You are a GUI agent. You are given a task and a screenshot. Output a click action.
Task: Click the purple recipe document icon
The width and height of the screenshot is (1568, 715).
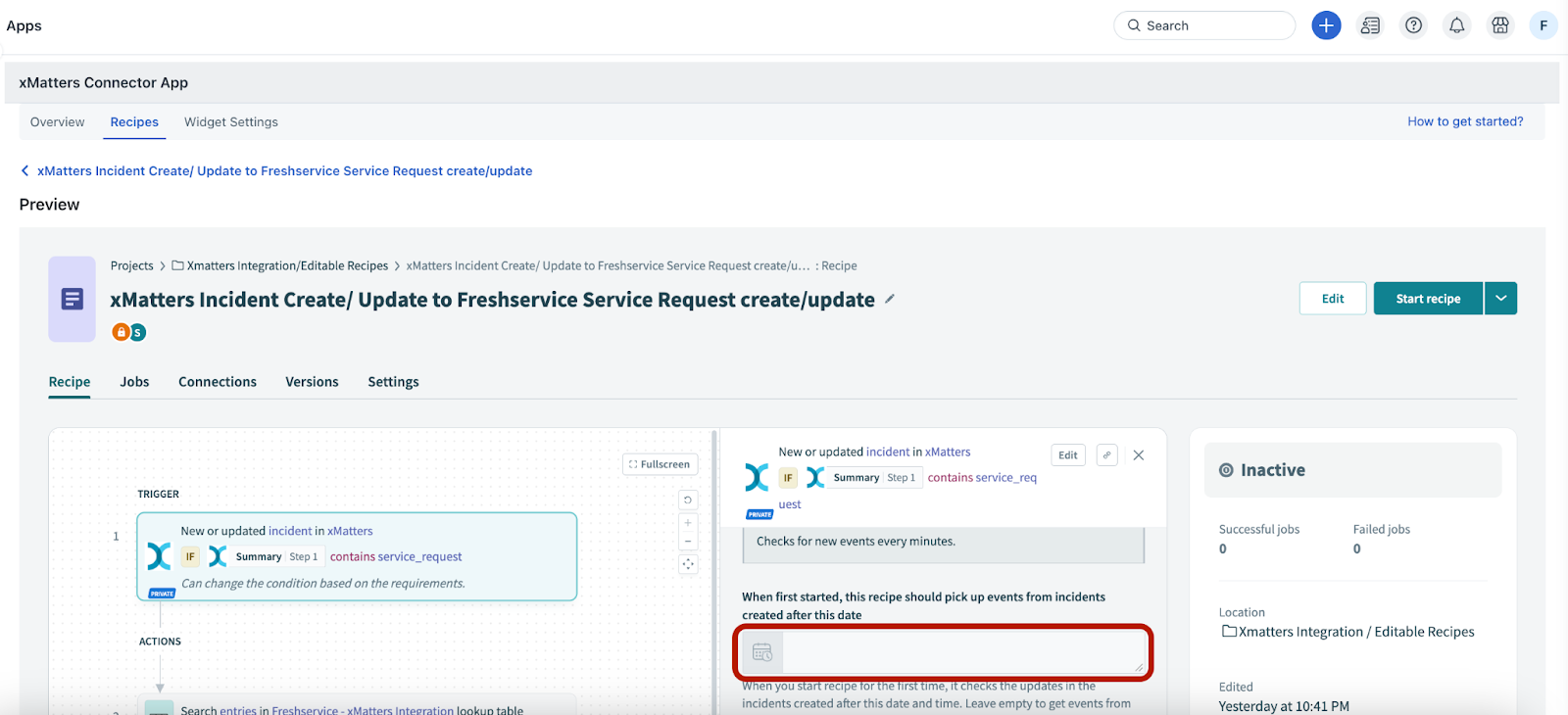tap(72, 299)
